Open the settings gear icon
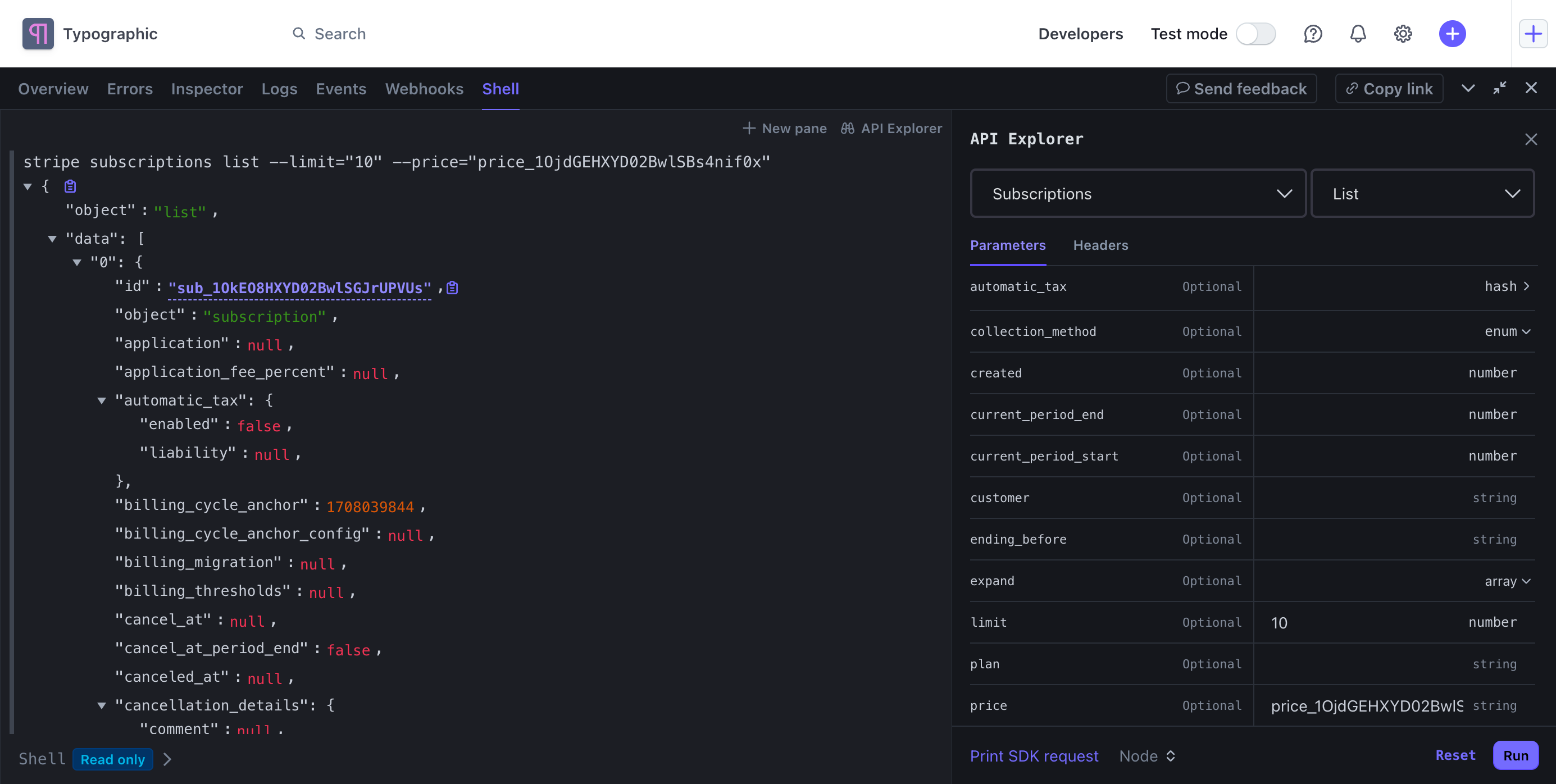Image resolution: width=1556 pixels, height=784 pixels. pyautogui.click(x=1403, y=34)
